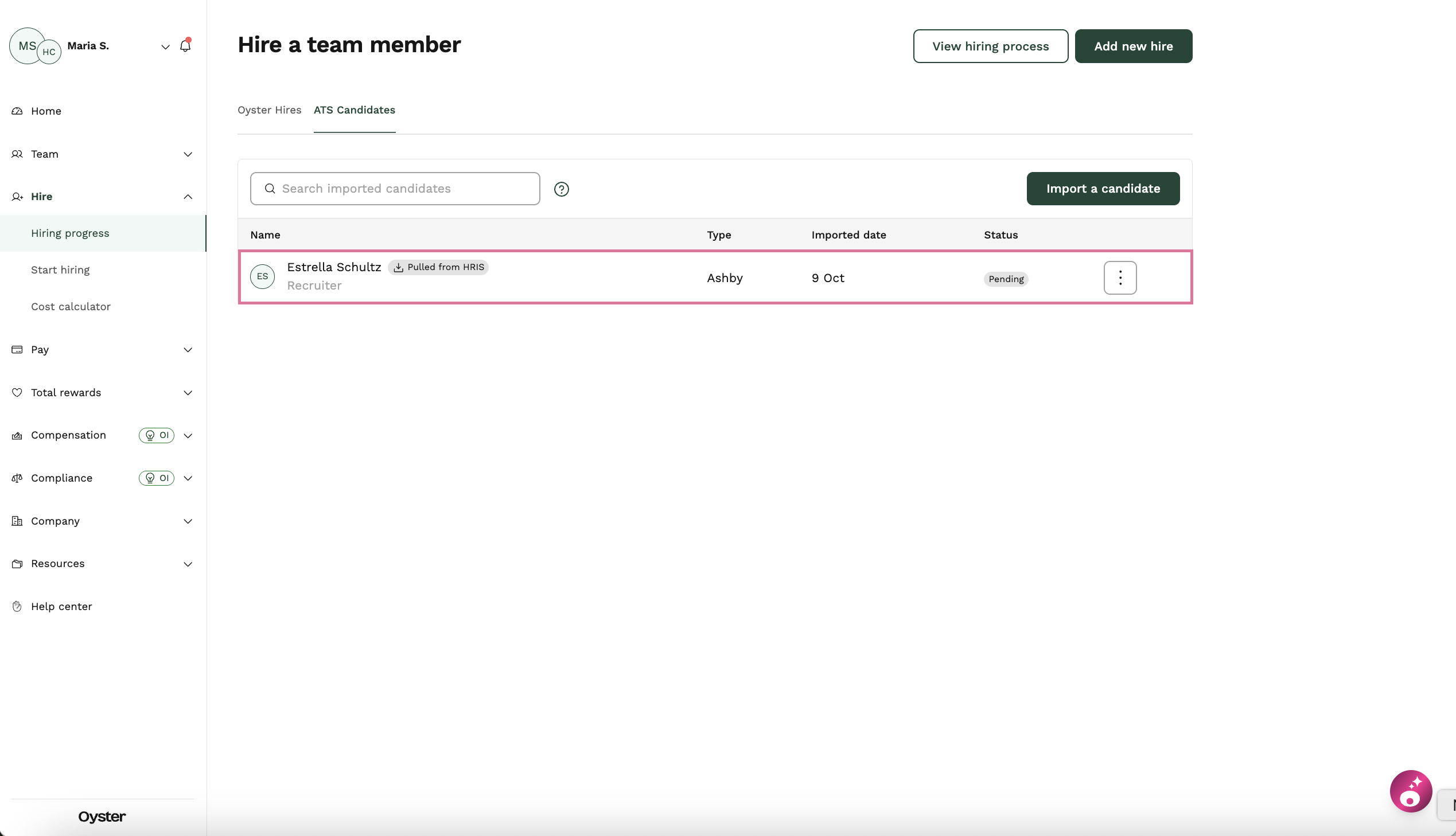
Task: Click the Team people icon
Action: coord(17,154)
